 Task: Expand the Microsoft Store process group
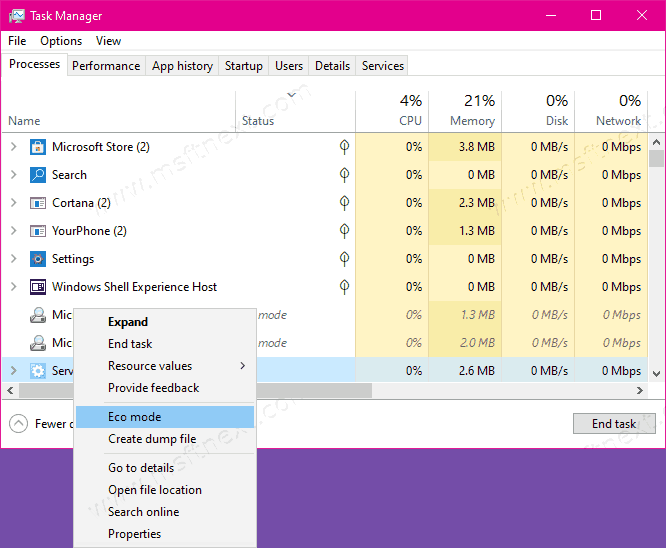13,147
